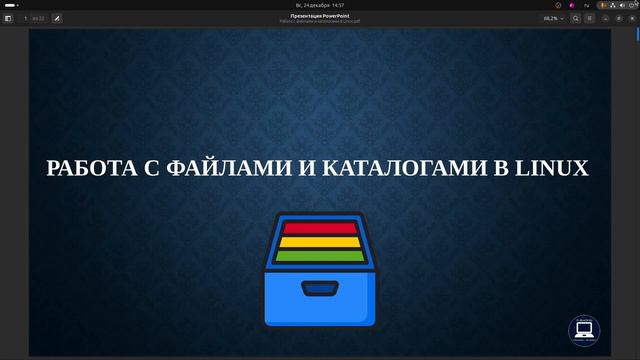Click the page number input field
This screenshot has height=360, width=640.
click(26, 18)
